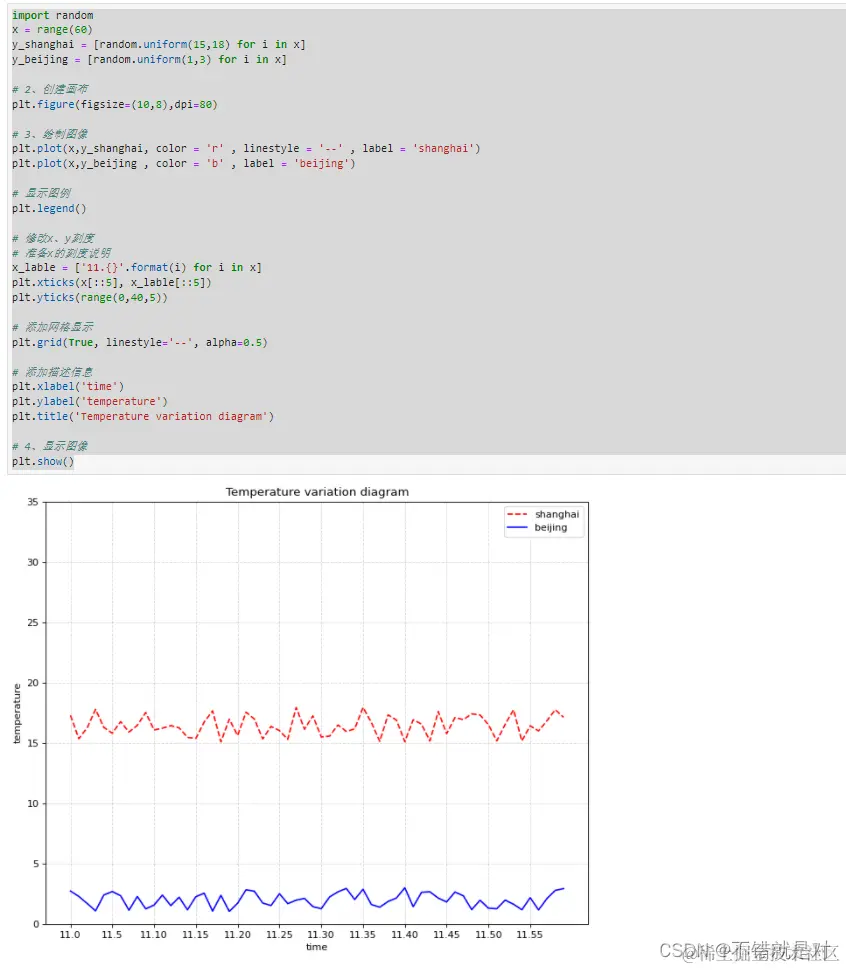Screen dimensions: 846x970
Task: Click the 'shanghai' legend entry
Action: (x=543, y=514)
